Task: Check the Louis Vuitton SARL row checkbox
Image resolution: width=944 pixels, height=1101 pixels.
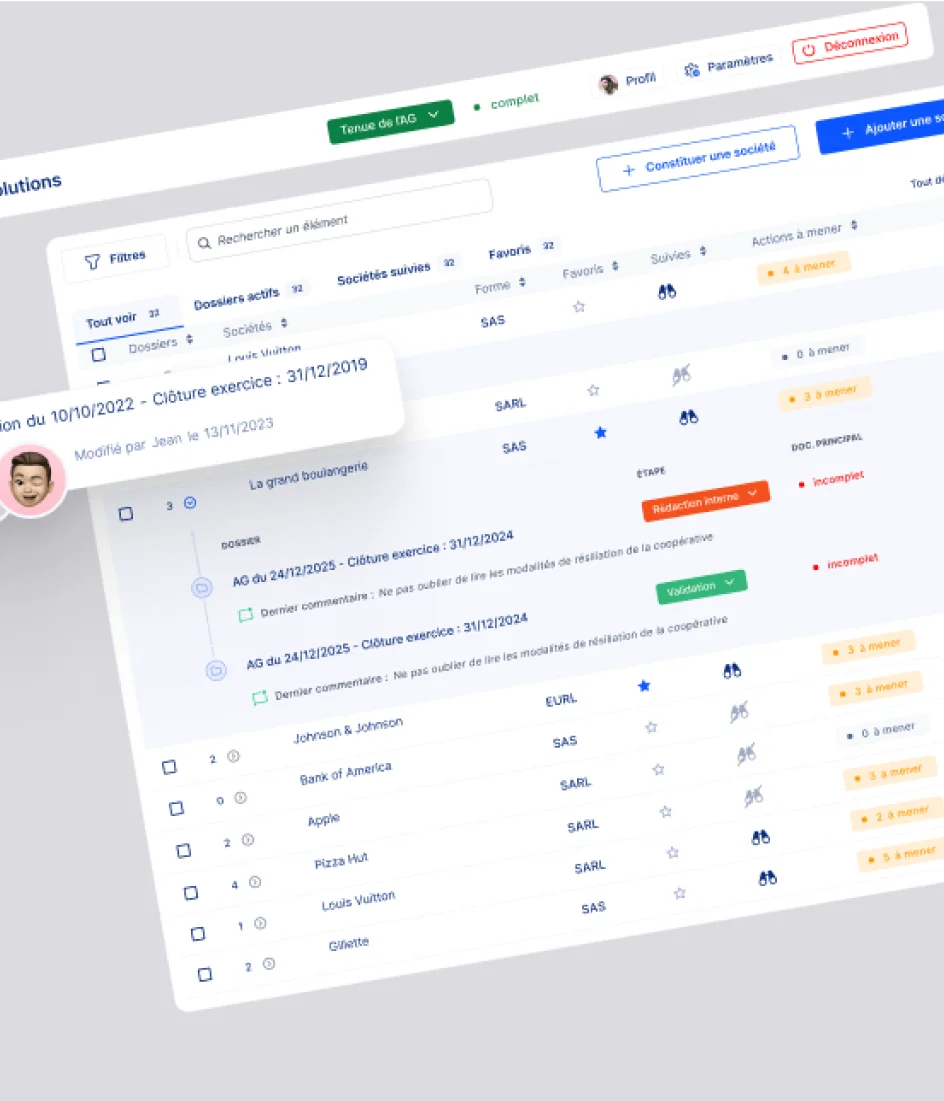Action: pyautogui.click(x=198, y=933)
